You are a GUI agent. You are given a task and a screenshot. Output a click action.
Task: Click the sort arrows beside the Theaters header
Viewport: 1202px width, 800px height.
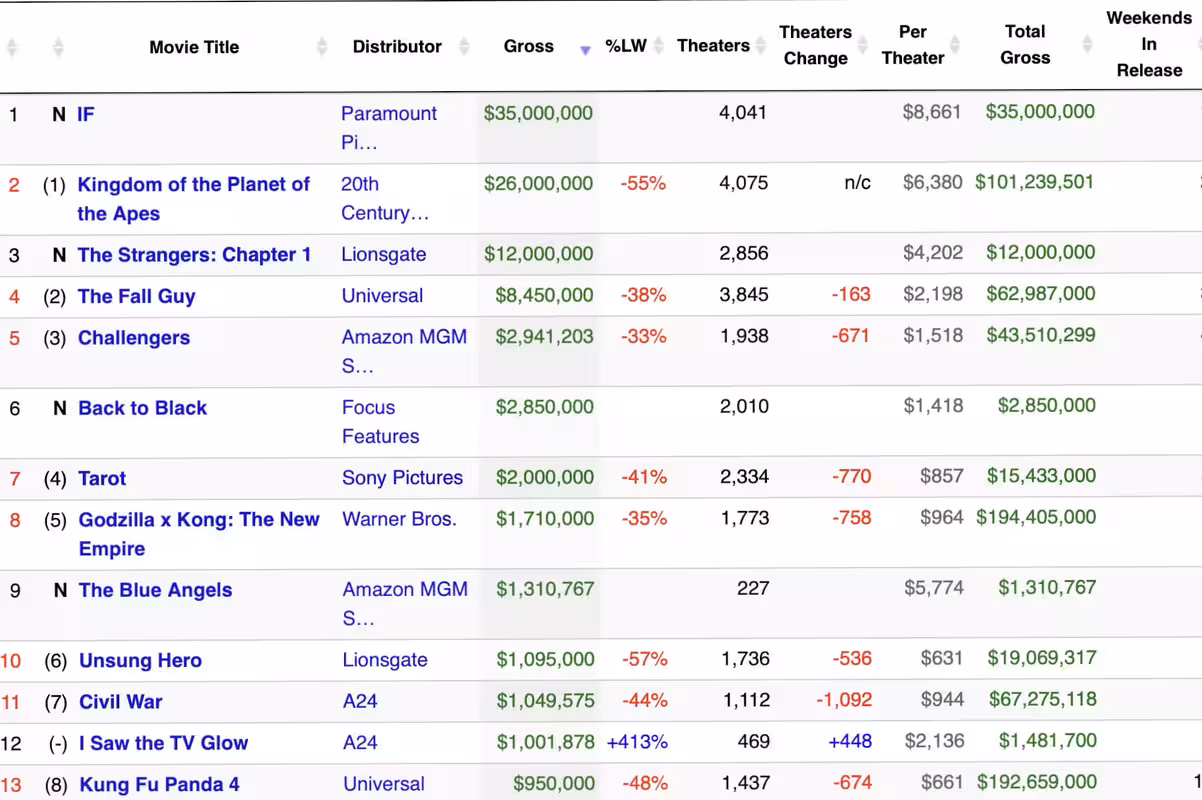click(761, 46)
